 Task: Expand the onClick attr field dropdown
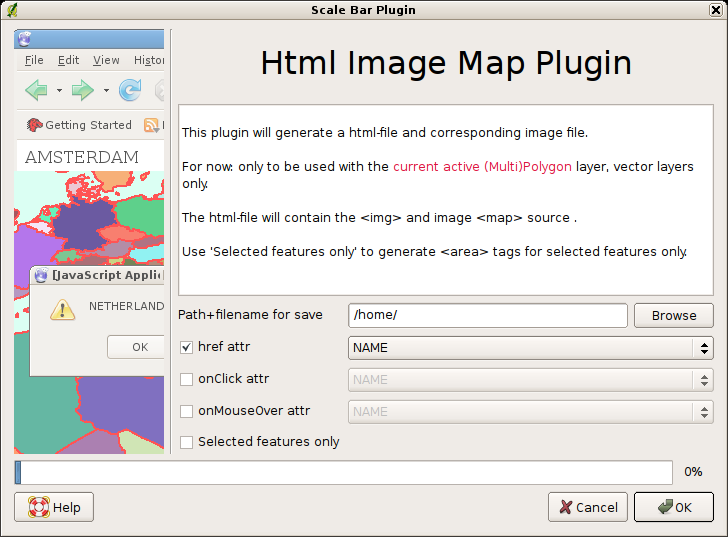530,380
